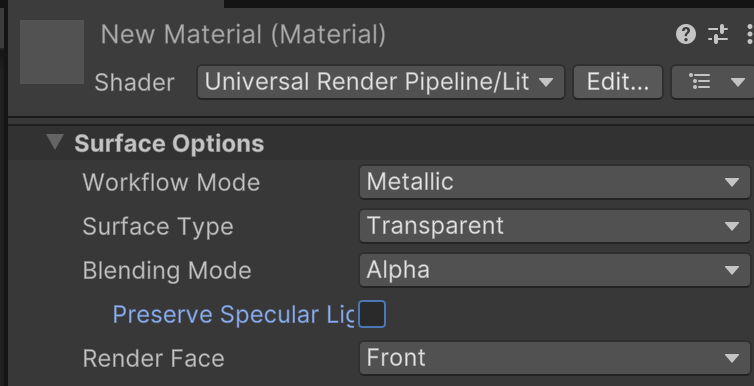Click the Blending Mode property label
The width and height of the screenshot is (754, 386).
tap(167, 271)
